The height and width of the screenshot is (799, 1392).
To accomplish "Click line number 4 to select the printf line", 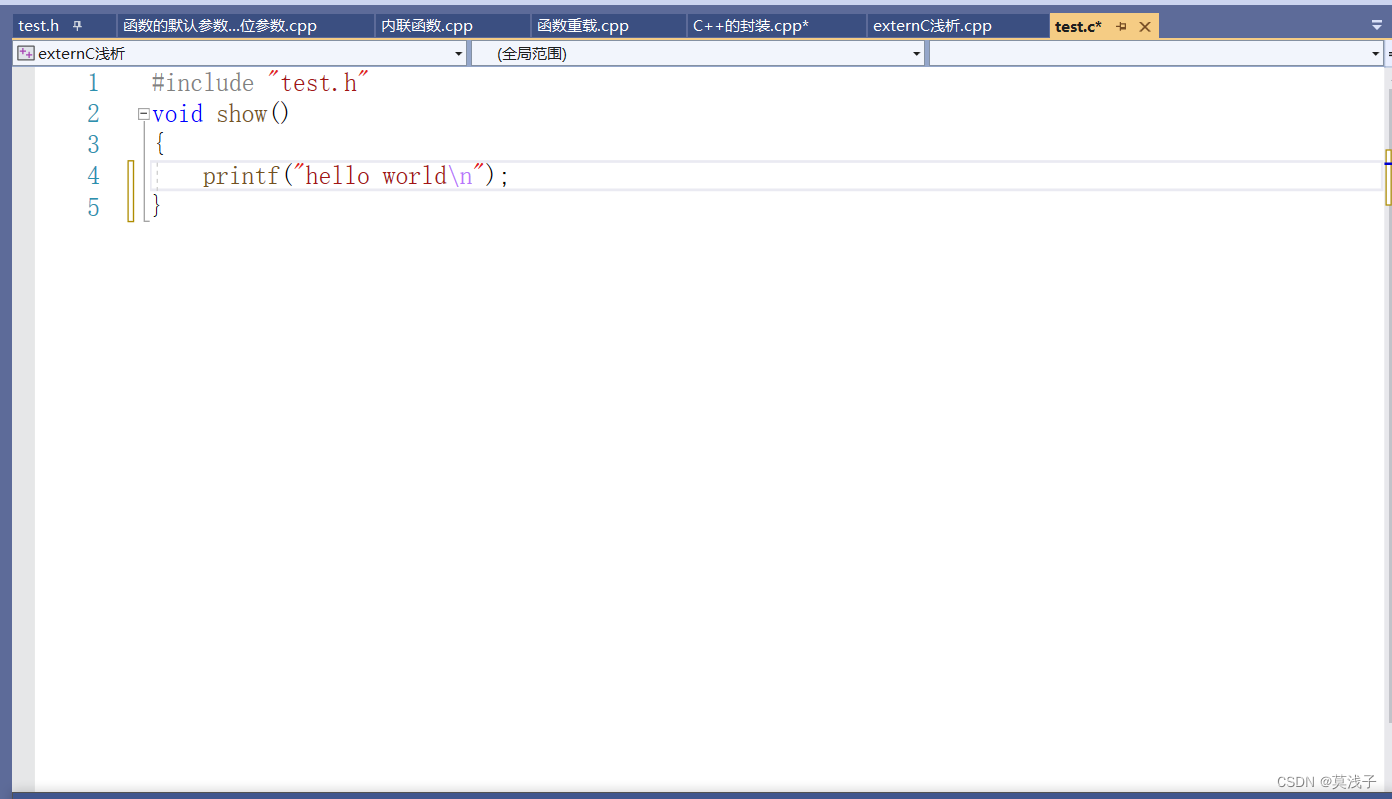I will (x=93, y=175).
